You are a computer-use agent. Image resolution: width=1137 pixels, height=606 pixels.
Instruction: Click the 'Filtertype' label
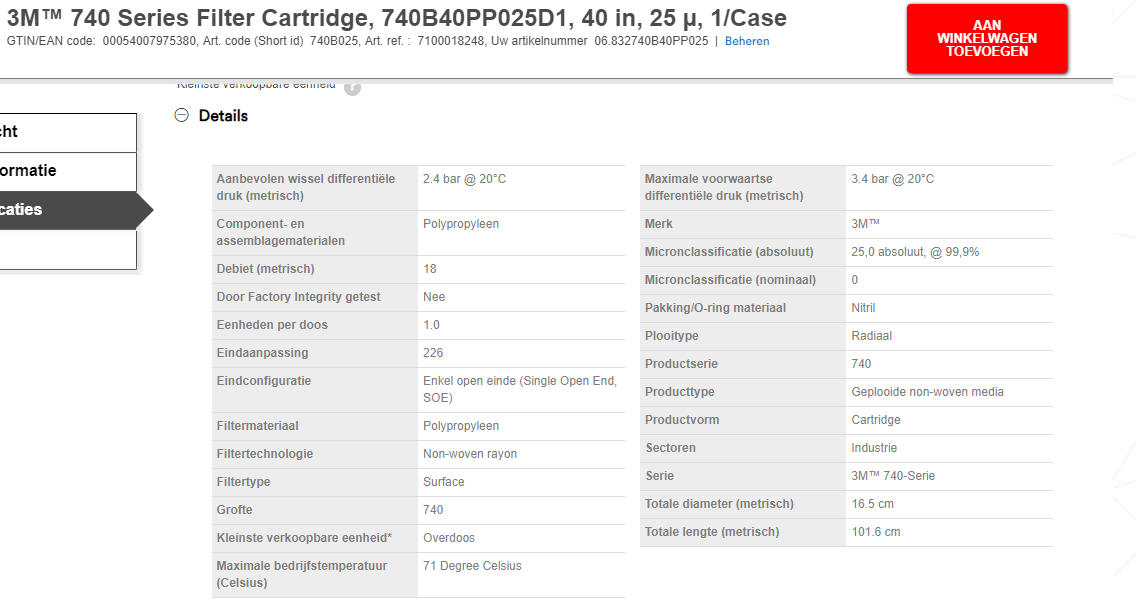pyautogui.click(x=244, y=482)
